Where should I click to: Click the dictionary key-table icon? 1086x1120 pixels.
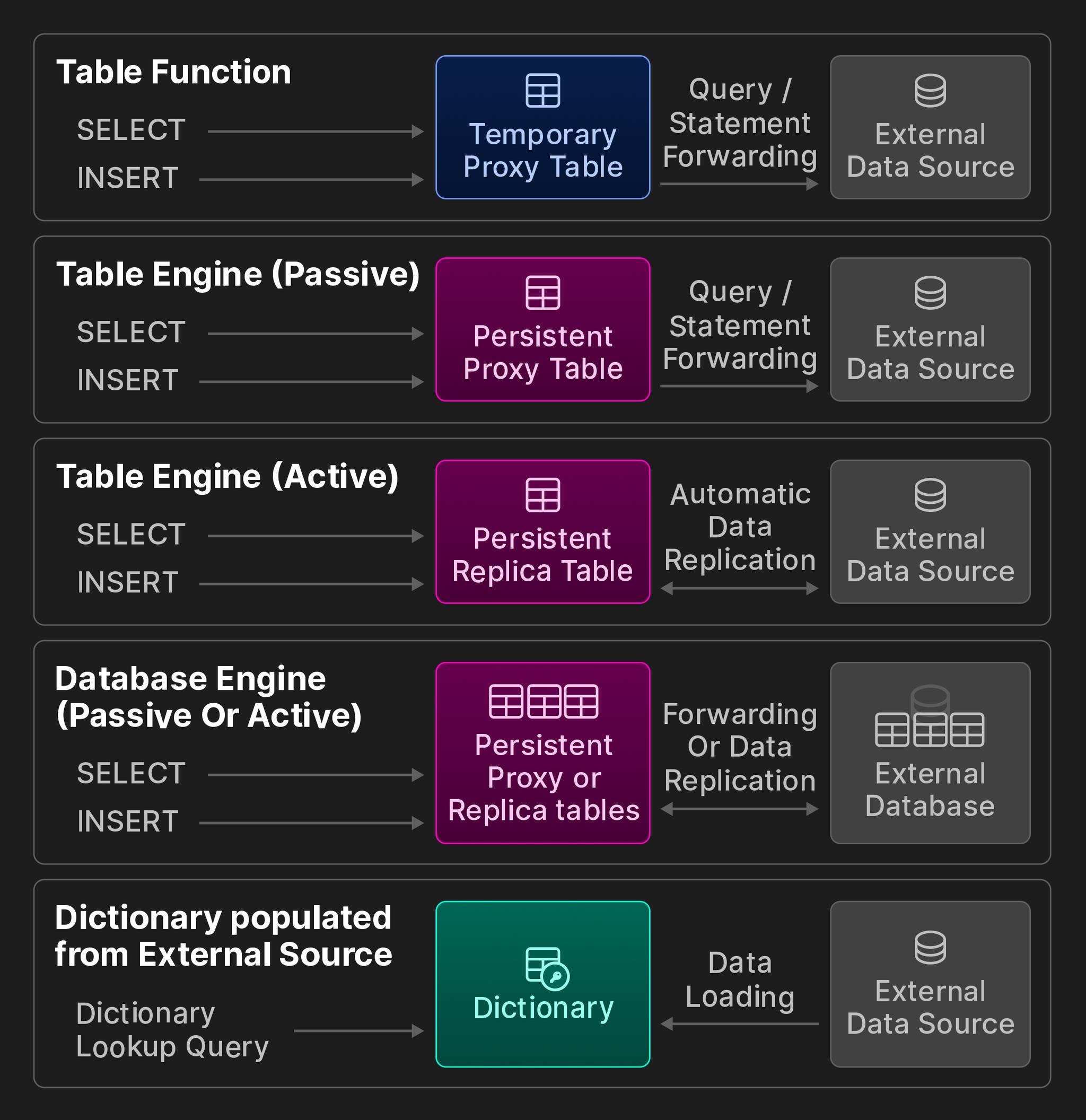point(547,968)
